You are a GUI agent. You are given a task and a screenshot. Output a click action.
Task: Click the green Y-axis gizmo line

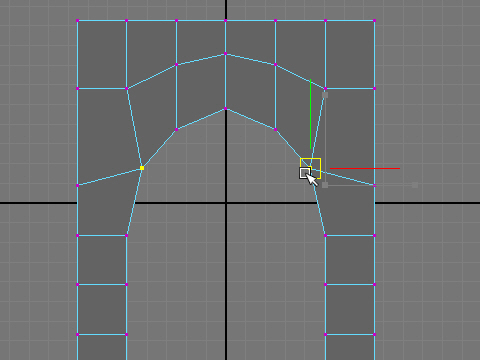click(x=310, y=114)
